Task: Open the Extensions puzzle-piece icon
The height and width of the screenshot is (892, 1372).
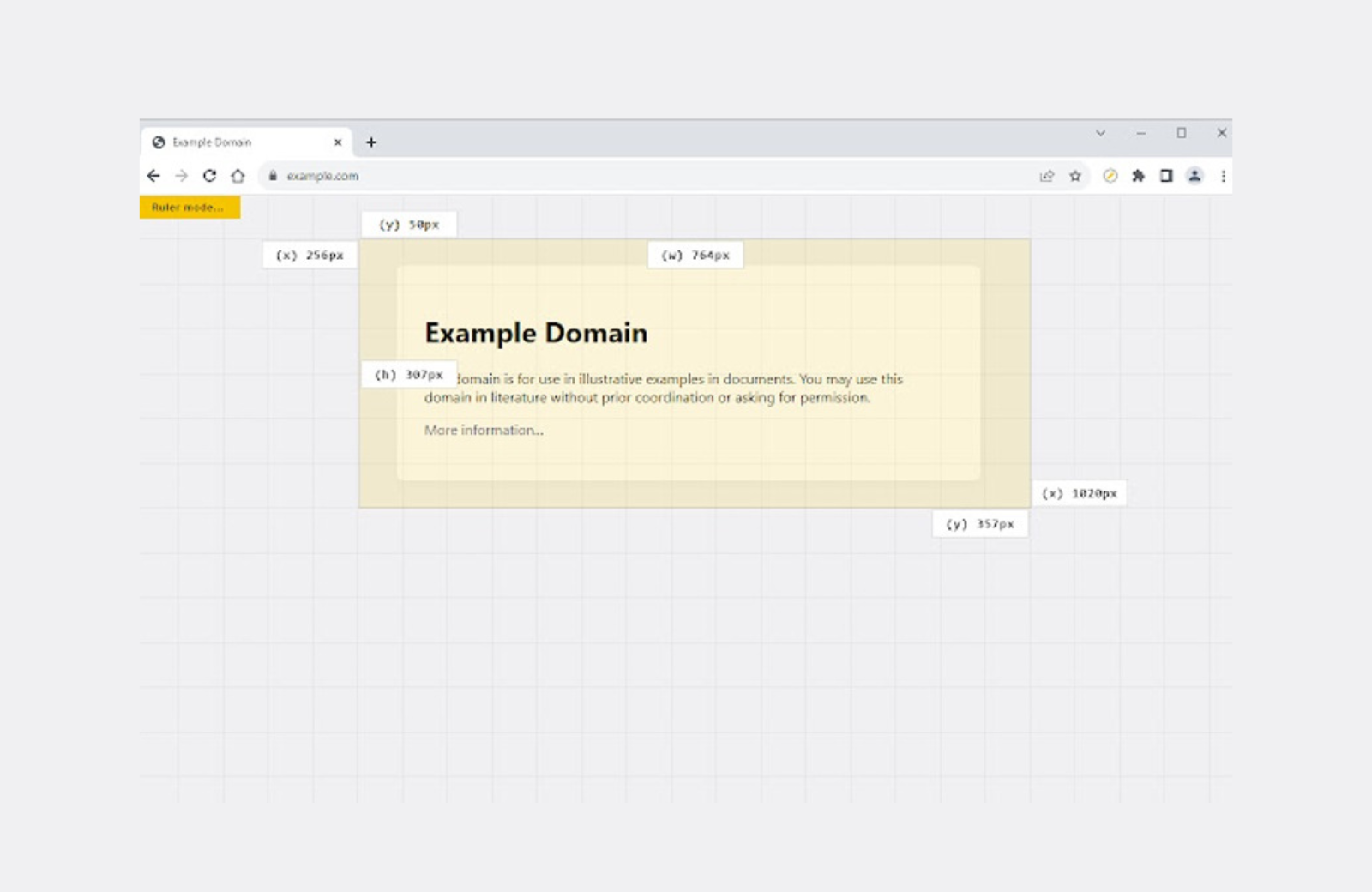Action: click(x=1138, y=176)
